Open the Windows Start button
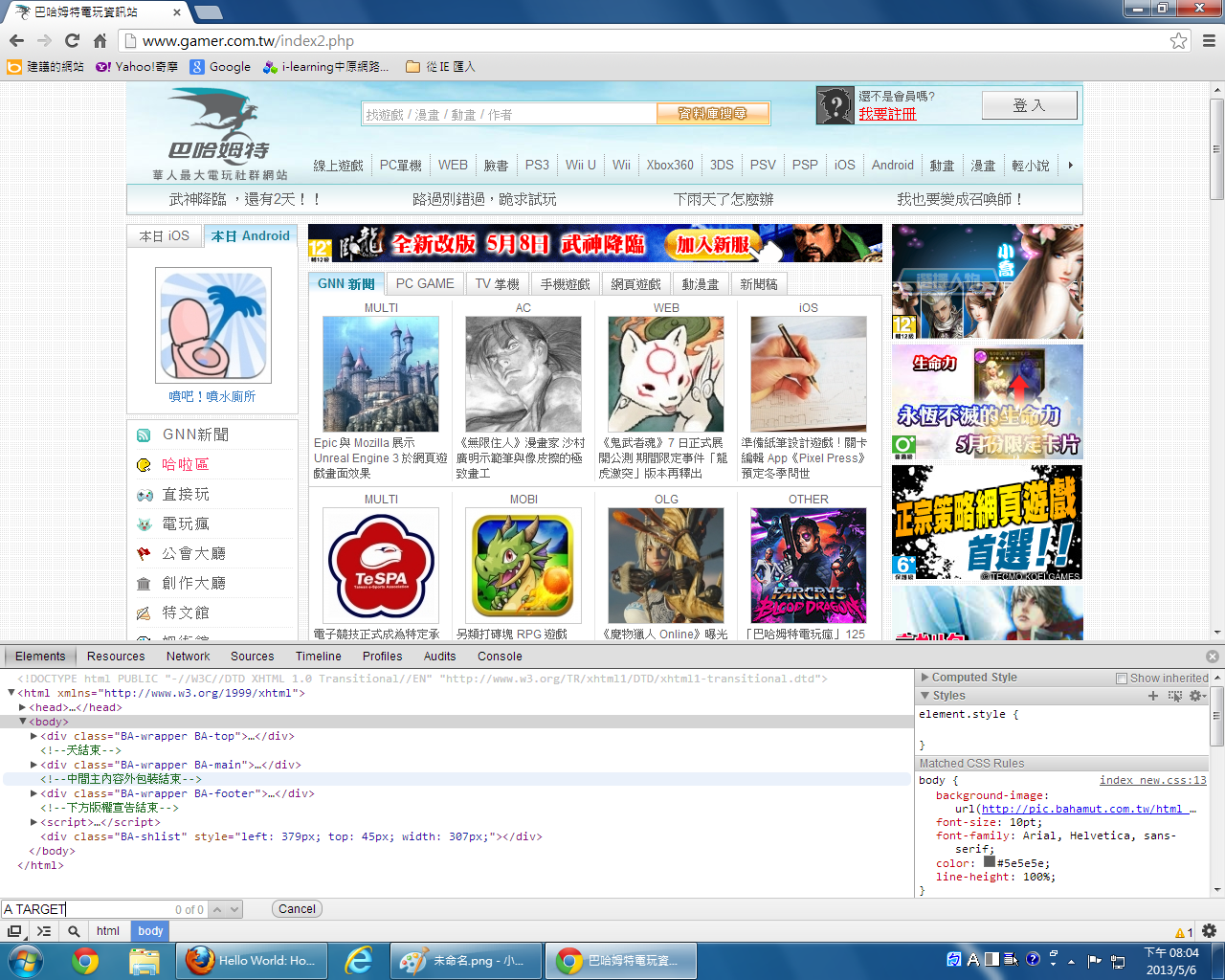 (x=26, y=960)
